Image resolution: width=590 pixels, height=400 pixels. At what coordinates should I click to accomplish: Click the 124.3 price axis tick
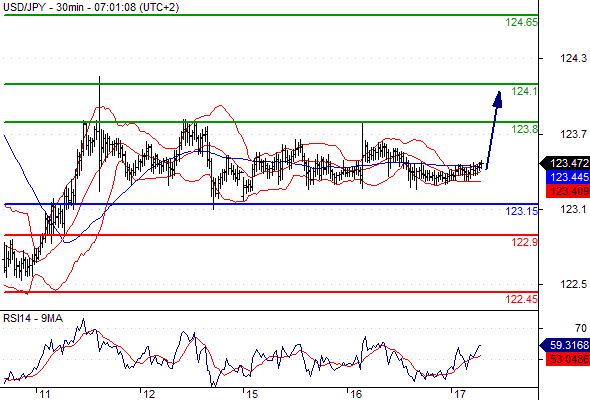(573, 58)
